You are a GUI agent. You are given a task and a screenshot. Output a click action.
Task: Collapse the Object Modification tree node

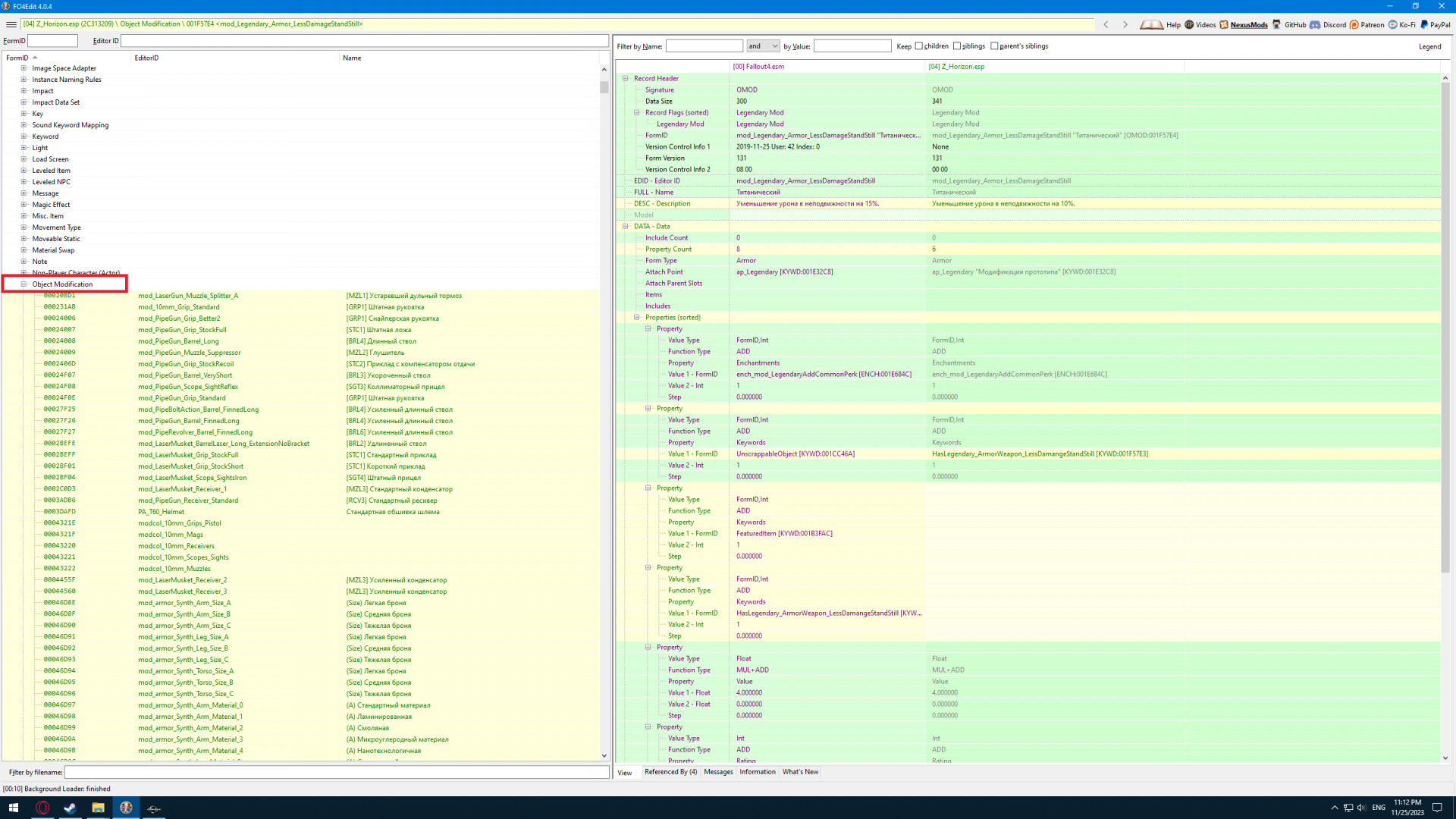[24, 284]
